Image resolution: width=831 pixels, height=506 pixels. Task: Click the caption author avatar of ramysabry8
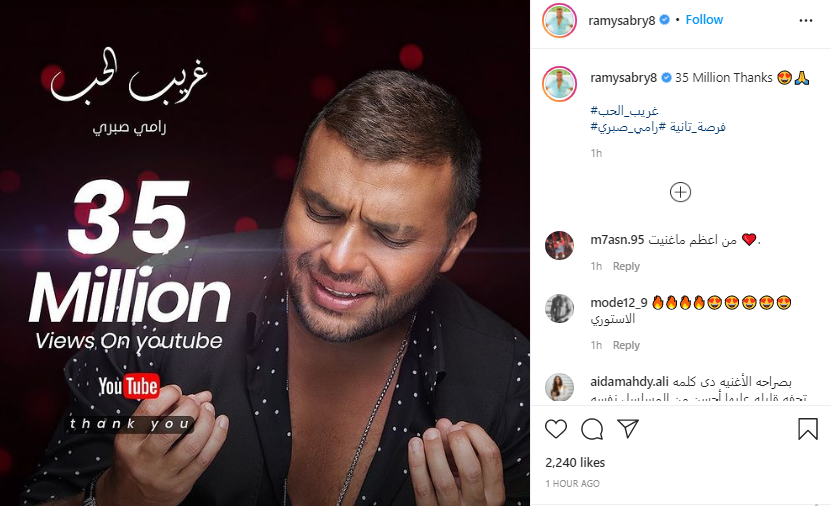(x=559, y=84)
